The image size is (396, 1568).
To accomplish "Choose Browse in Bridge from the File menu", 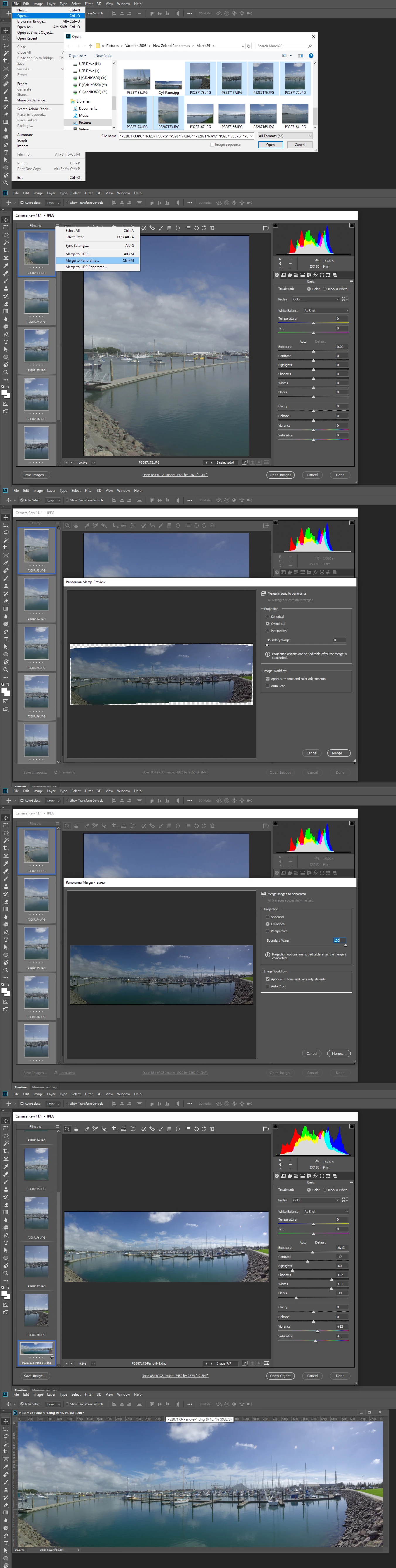I will 48,21.
